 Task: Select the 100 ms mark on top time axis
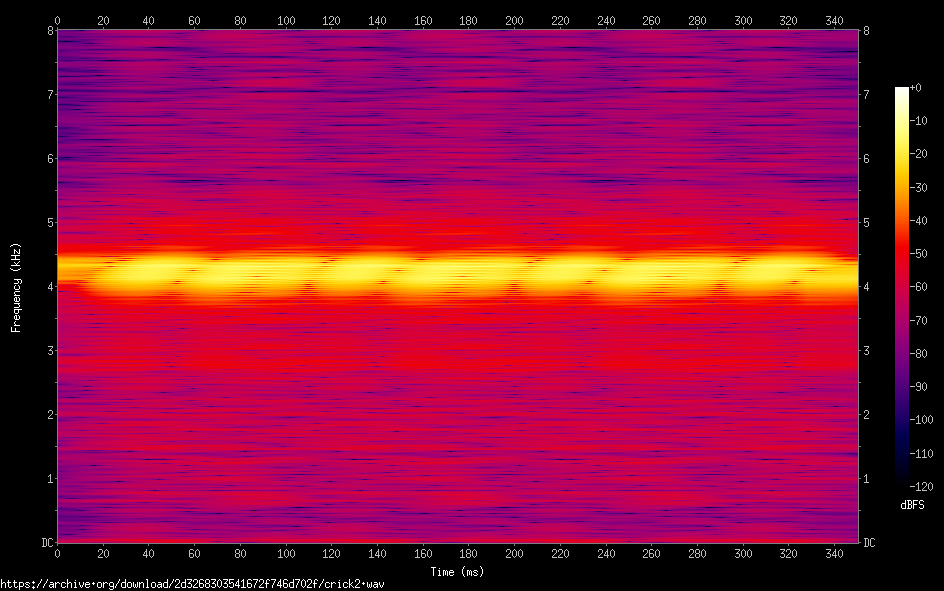(286, 20)
